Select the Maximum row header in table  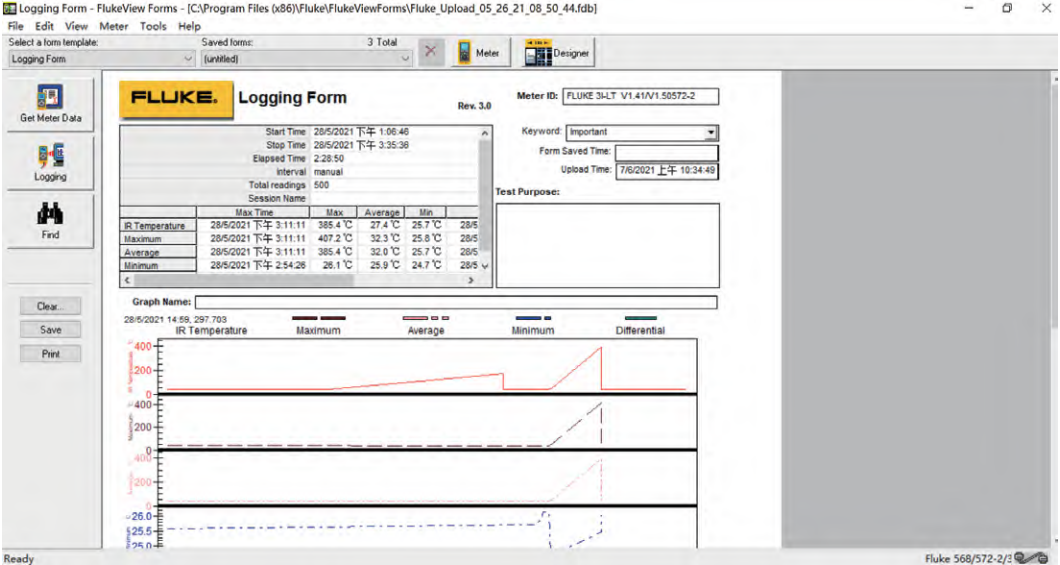[x=158, y=239]
